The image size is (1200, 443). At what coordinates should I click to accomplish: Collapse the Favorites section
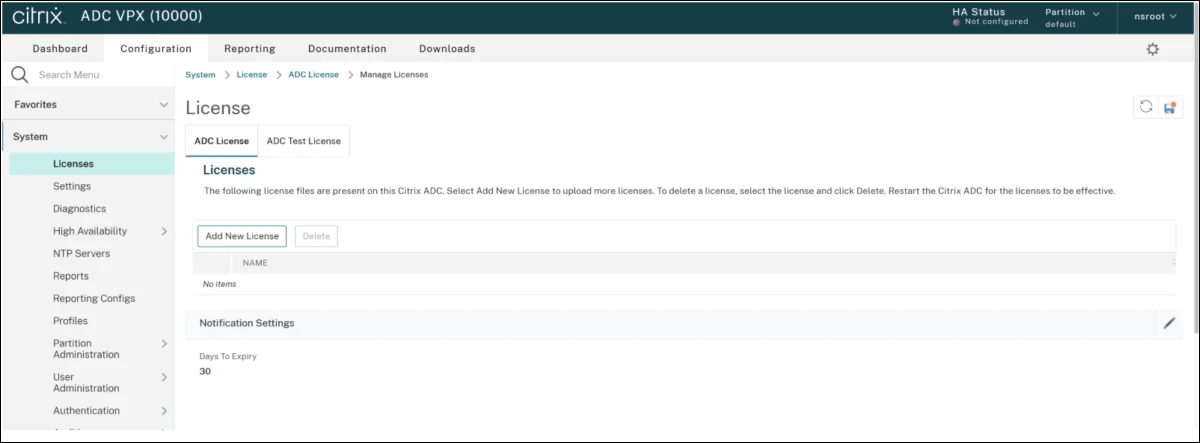164,104
